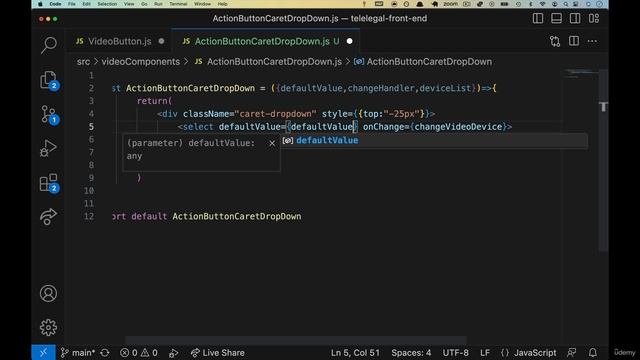Toggle secondary side bar layout icon
640x360 pixels.
point(575,18)
